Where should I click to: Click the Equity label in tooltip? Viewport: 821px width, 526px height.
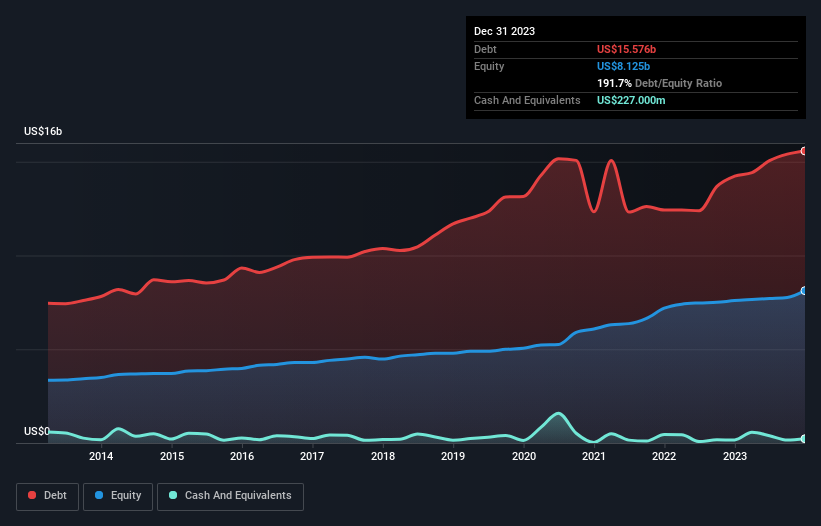point(489,66)
